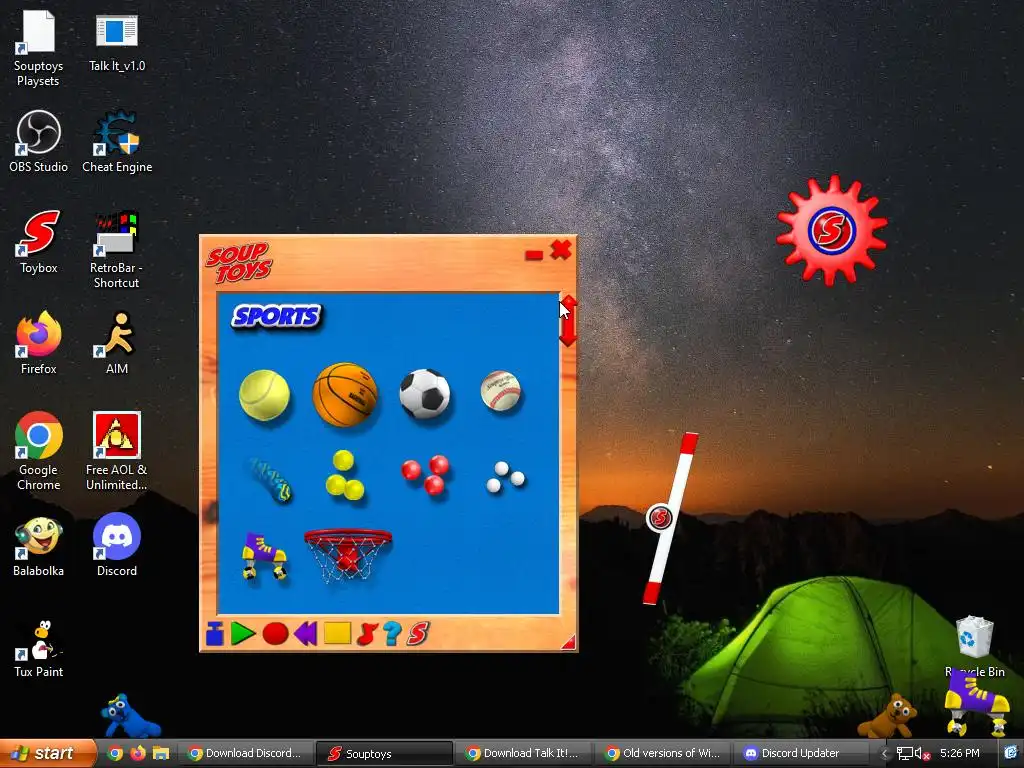The image size is (1024, 768).
Task: Start play with the green arrow
Action: 243,633
